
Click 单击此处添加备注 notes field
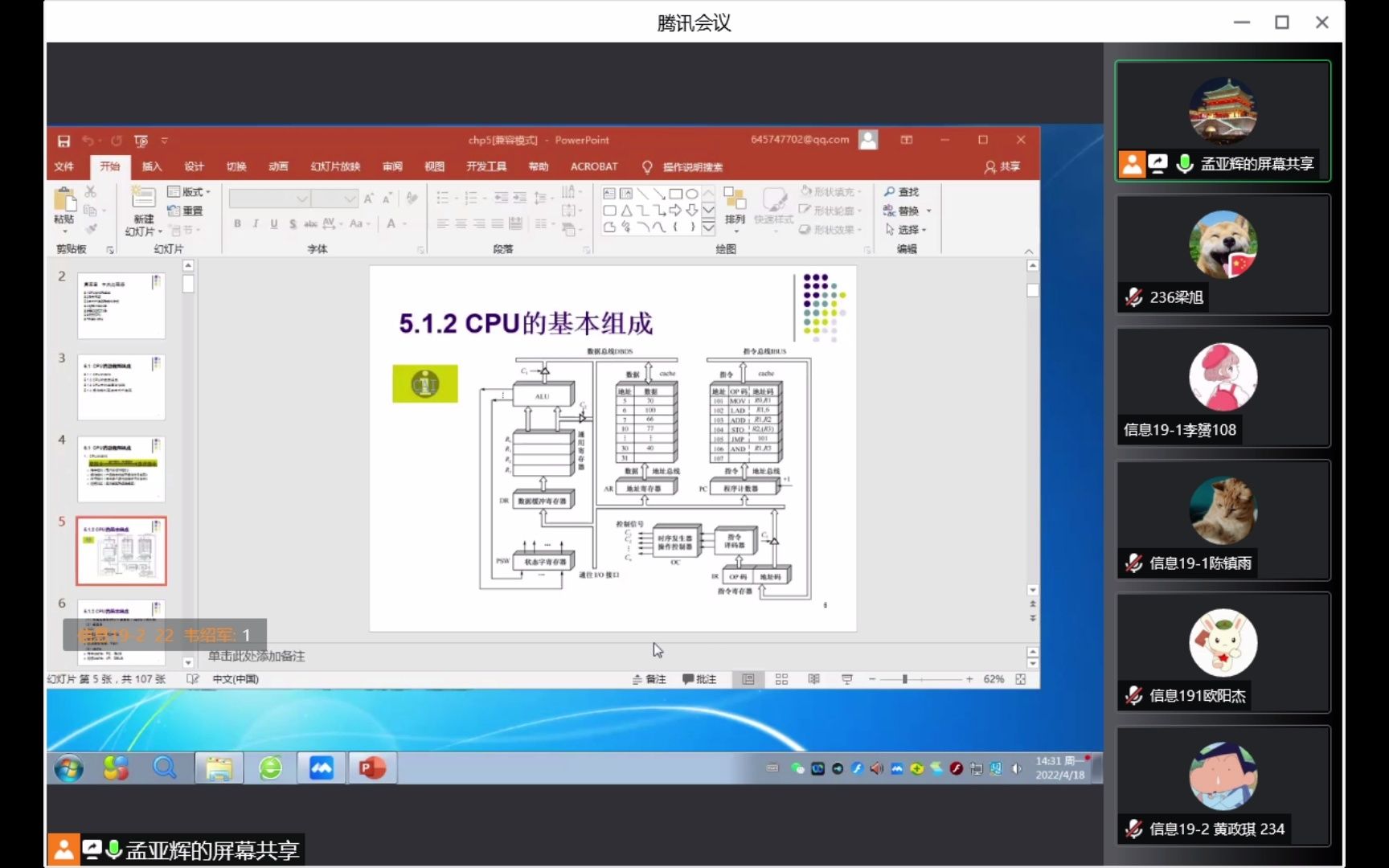click(256, 657)
